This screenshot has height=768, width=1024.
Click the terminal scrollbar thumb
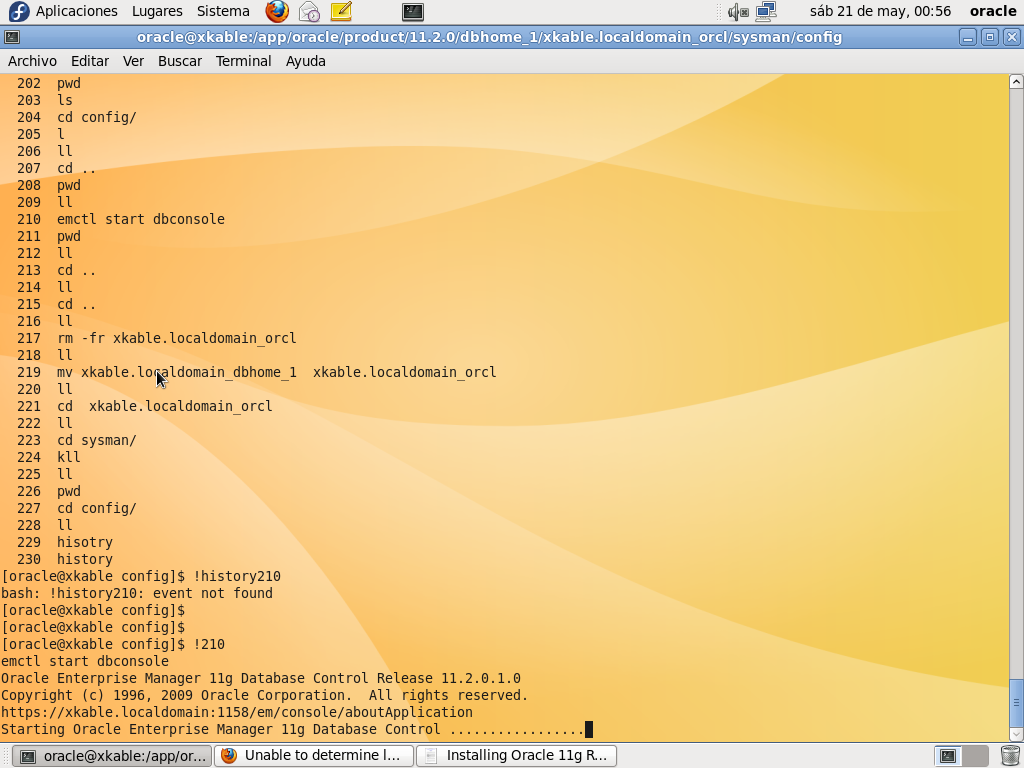[x=1016, y=702]
